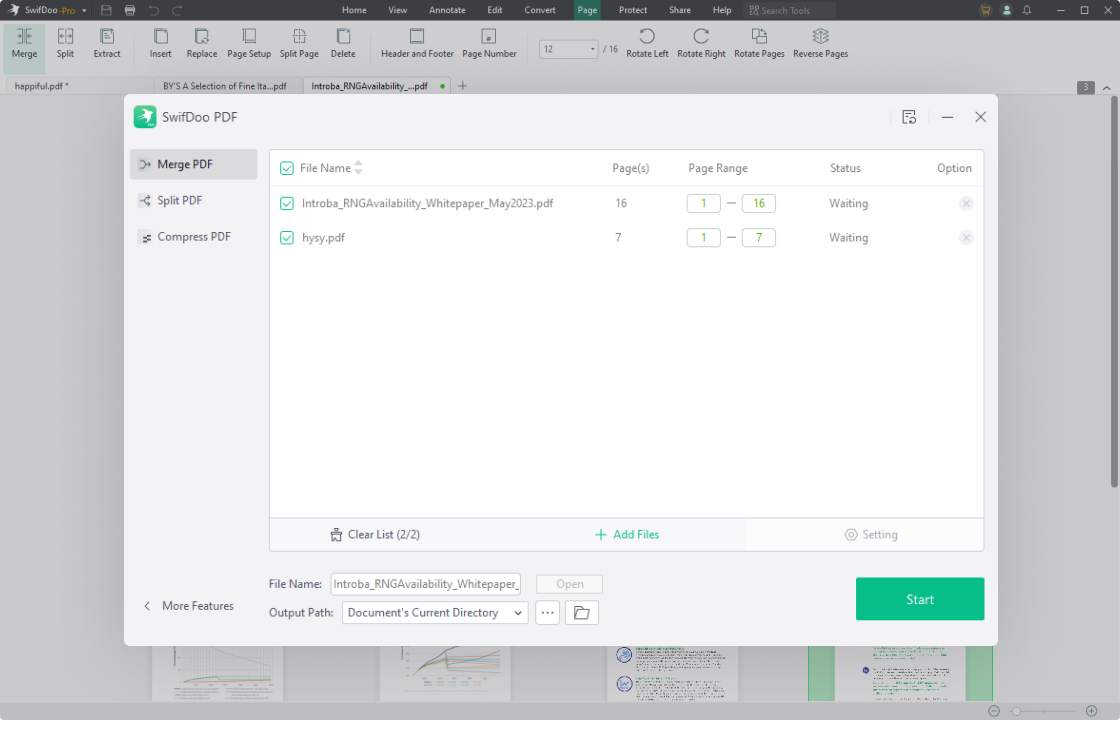Remove hysy.pdf from the merge list
Image resolution: width=1120 pixels, height=734 pixels.
point(966,238)
